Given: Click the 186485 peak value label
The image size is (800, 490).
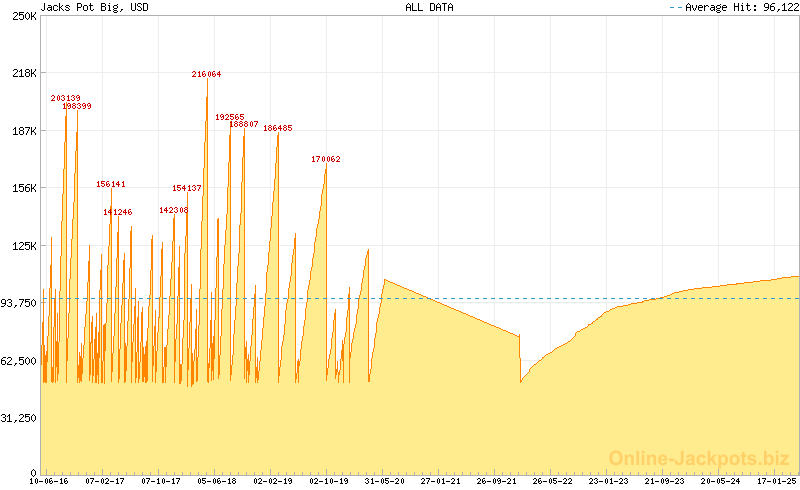Looking at the screenshot, I should point(278,128).
